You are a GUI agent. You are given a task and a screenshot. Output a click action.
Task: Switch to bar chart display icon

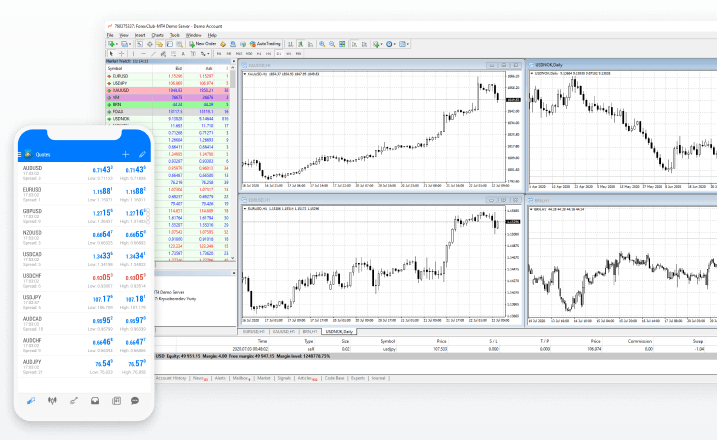click(290, 44)
